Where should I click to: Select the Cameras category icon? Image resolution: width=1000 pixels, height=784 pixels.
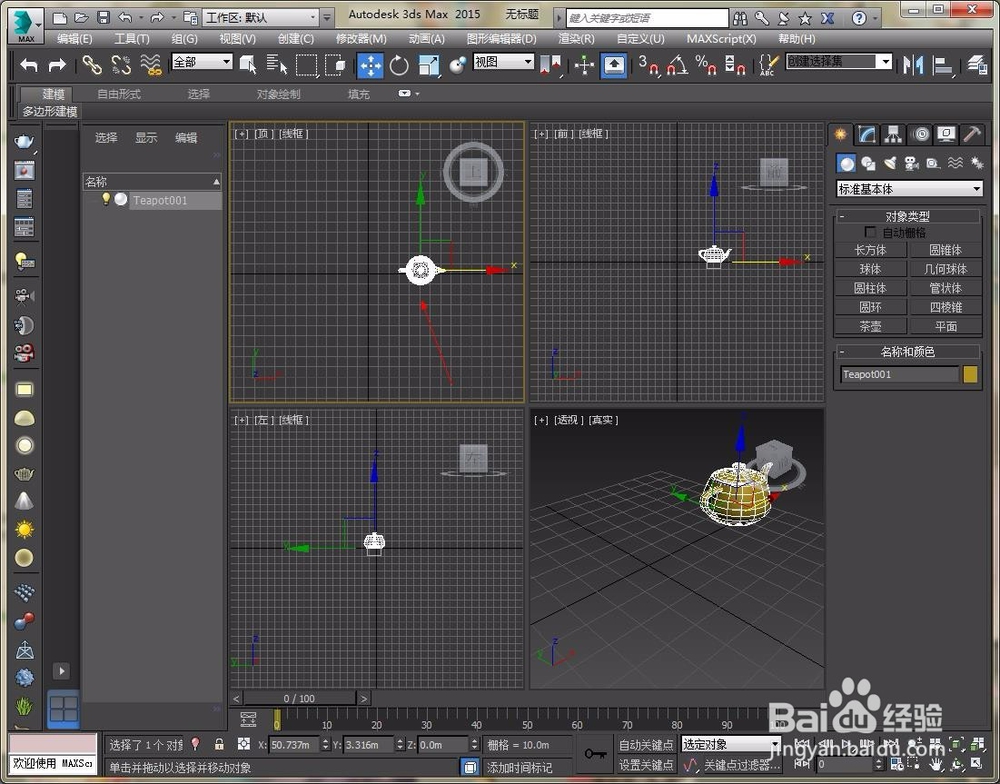pos(911,163)
